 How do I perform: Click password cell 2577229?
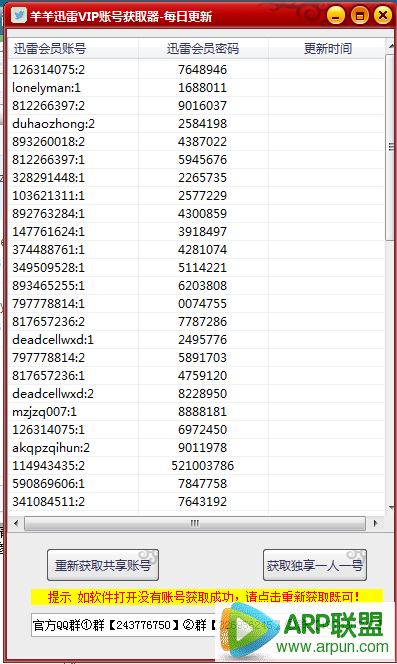pos(203,196)
